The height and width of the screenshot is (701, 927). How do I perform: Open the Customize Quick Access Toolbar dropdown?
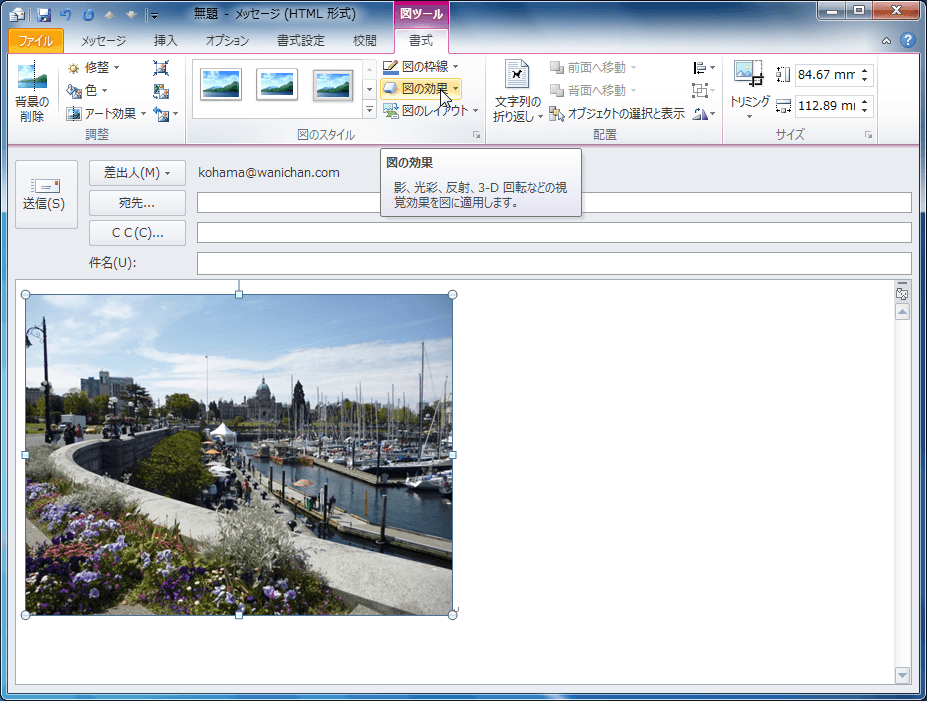[153, 15]
